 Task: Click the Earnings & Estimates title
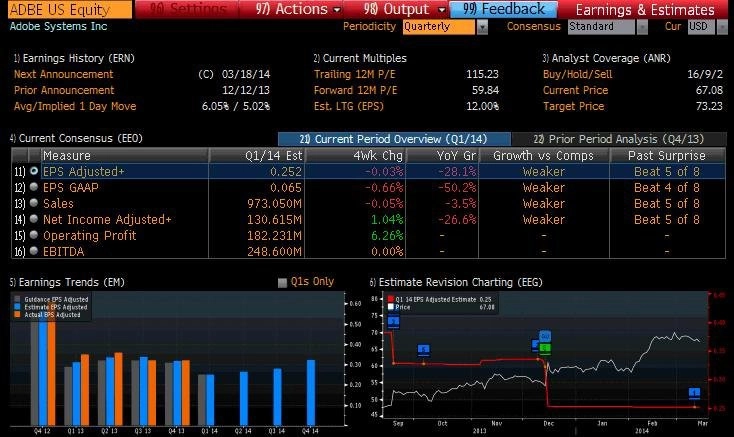pyautogui.click(x=645, y=9)
